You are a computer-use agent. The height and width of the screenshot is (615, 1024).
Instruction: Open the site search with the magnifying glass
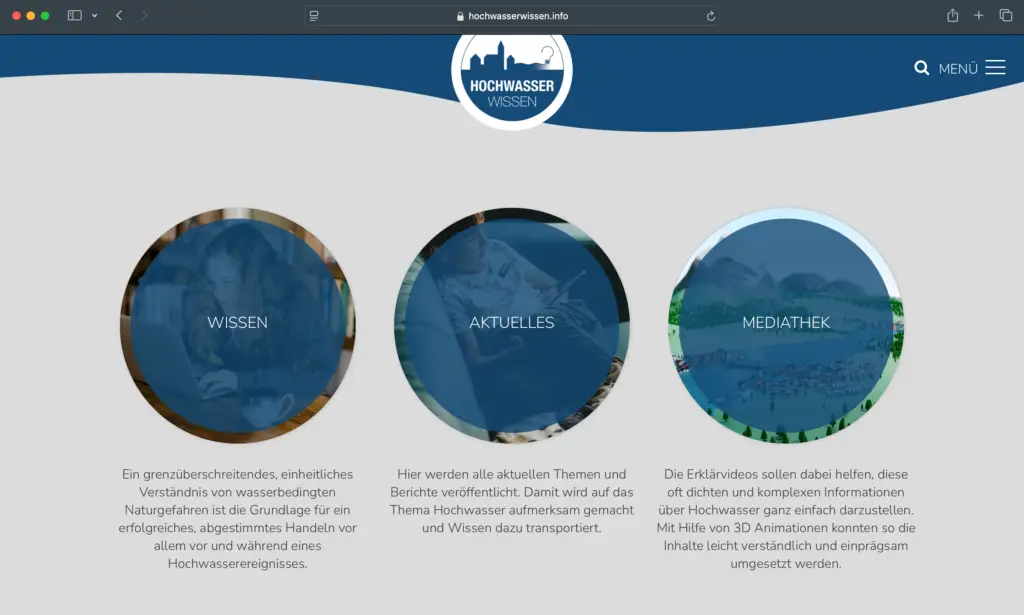point(921,68)
